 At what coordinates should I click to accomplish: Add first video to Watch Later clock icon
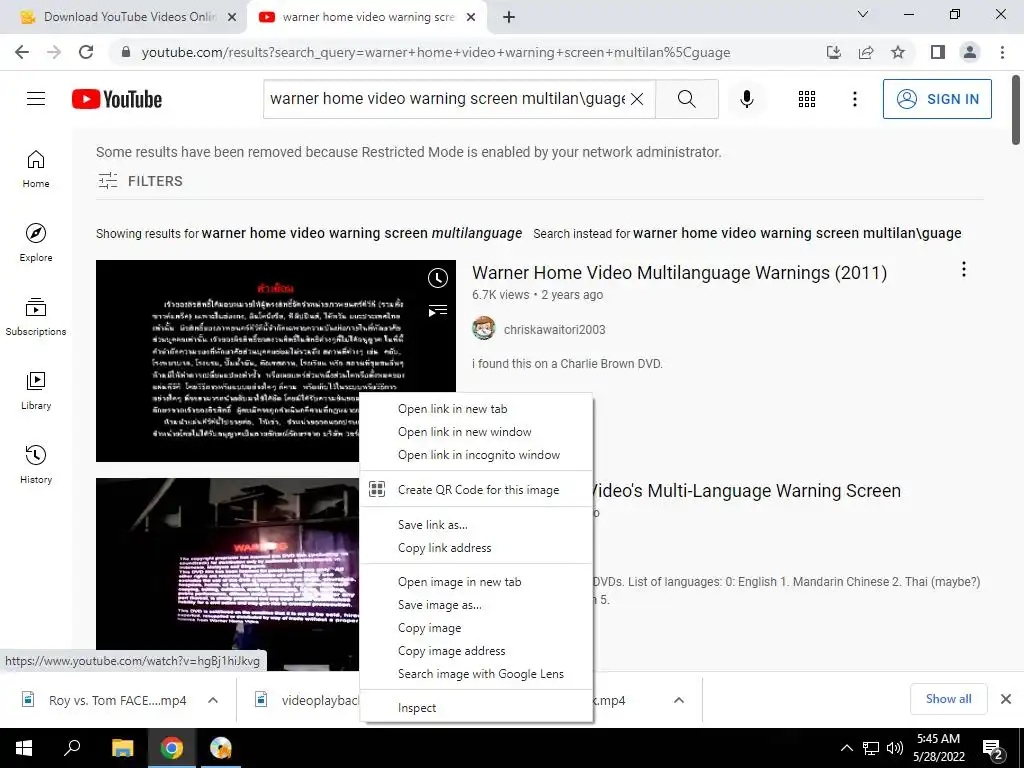438,278
